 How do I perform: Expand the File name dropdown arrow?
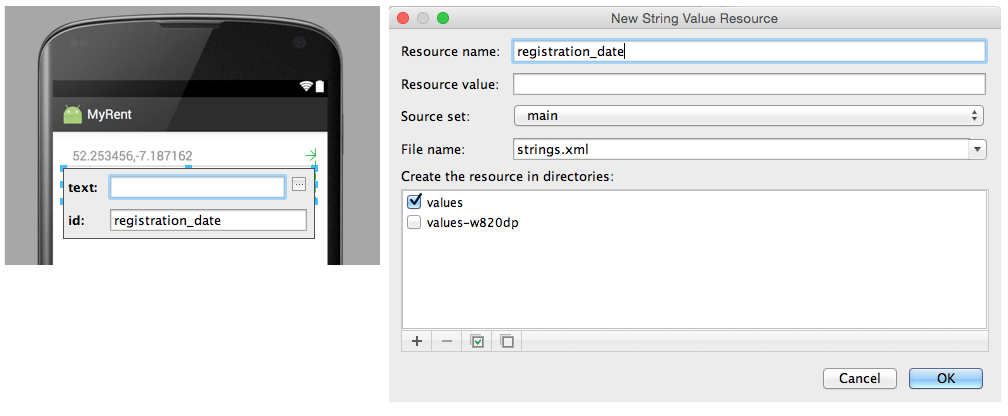point(977,150)
